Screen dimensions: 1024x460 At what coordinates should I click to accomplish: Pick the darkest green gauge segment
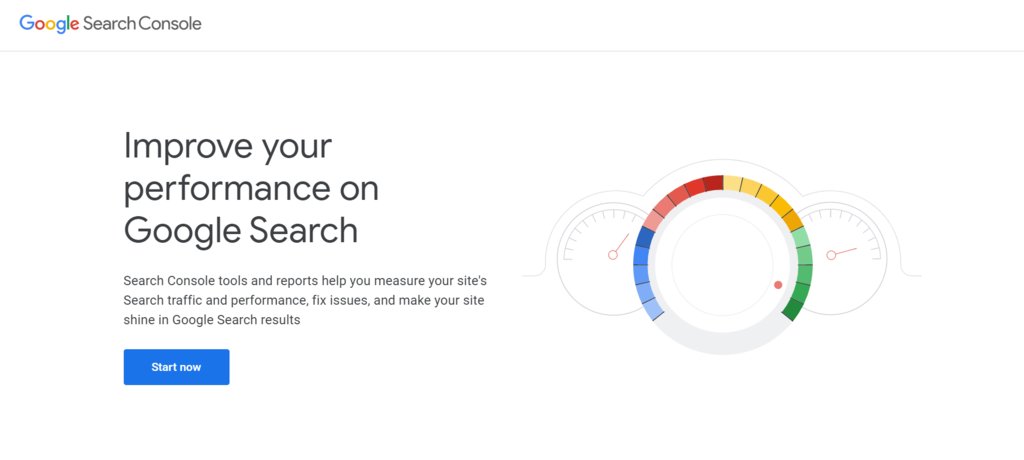(793, 309)
